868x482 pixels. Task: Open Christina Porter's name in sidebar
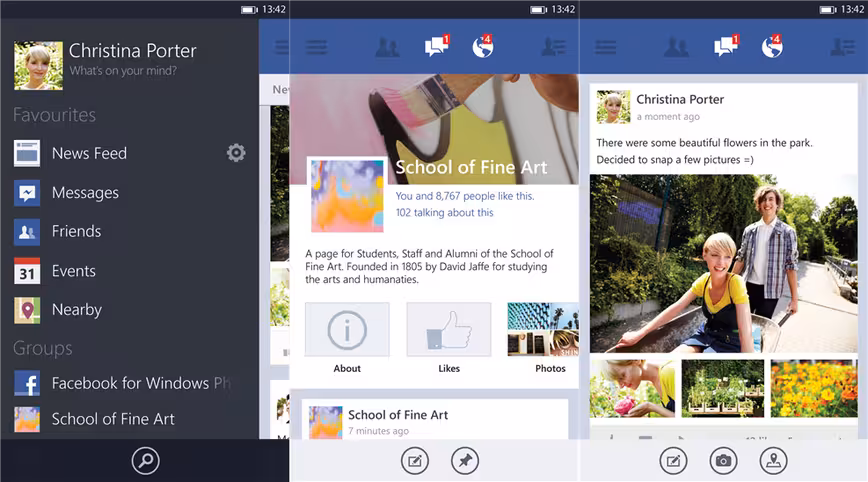coord(132,51)
